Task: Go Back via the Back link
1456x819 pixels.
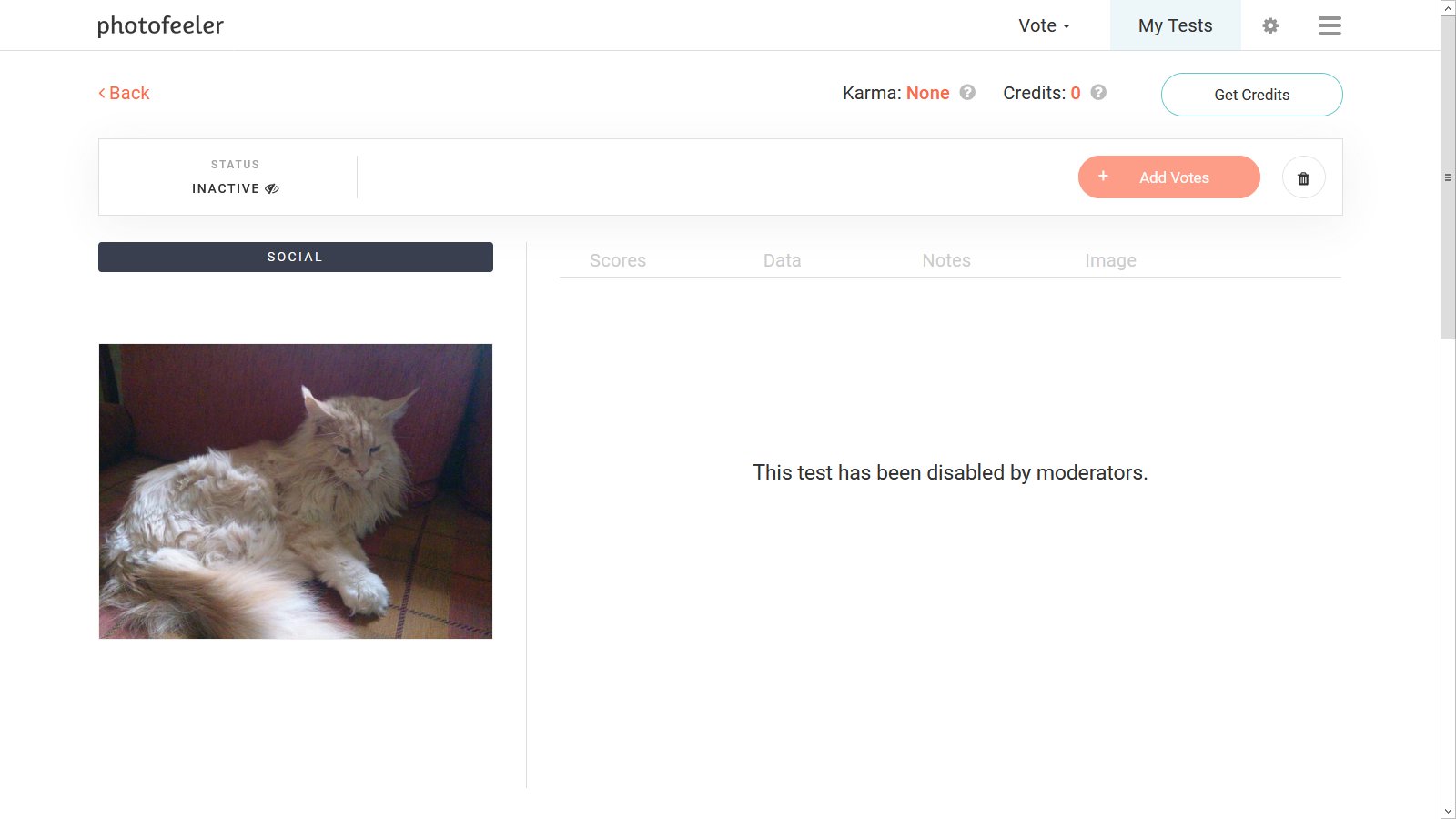Action: [124, 93]
